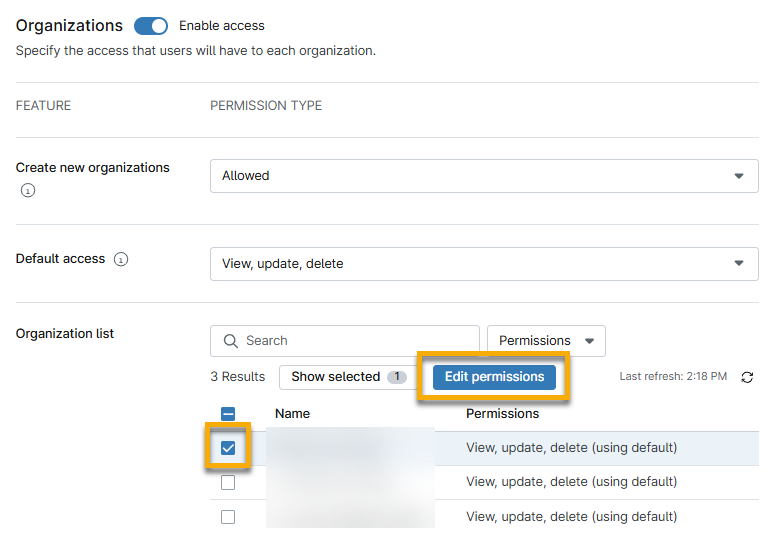Open the View, update, delete default access dropdown
This screenshot has height=545, width=770.
[x=484, y=264]
